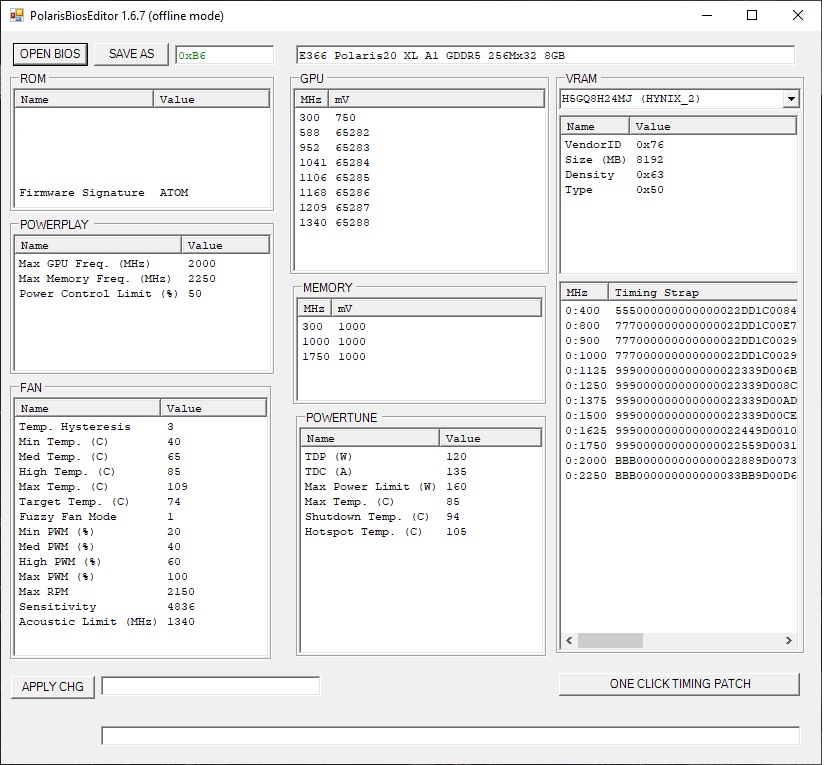Select the Max PWM (%) row
824x765 pixels.
click(x=140, y=576)
